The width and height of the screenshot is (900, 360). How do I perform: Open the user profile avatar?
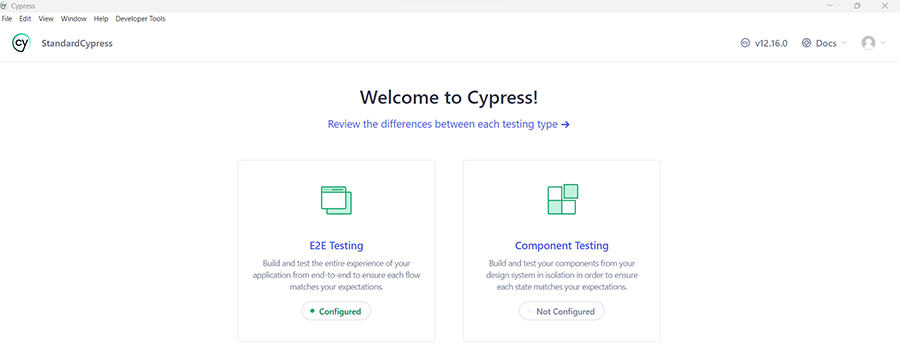click(868, 43)
